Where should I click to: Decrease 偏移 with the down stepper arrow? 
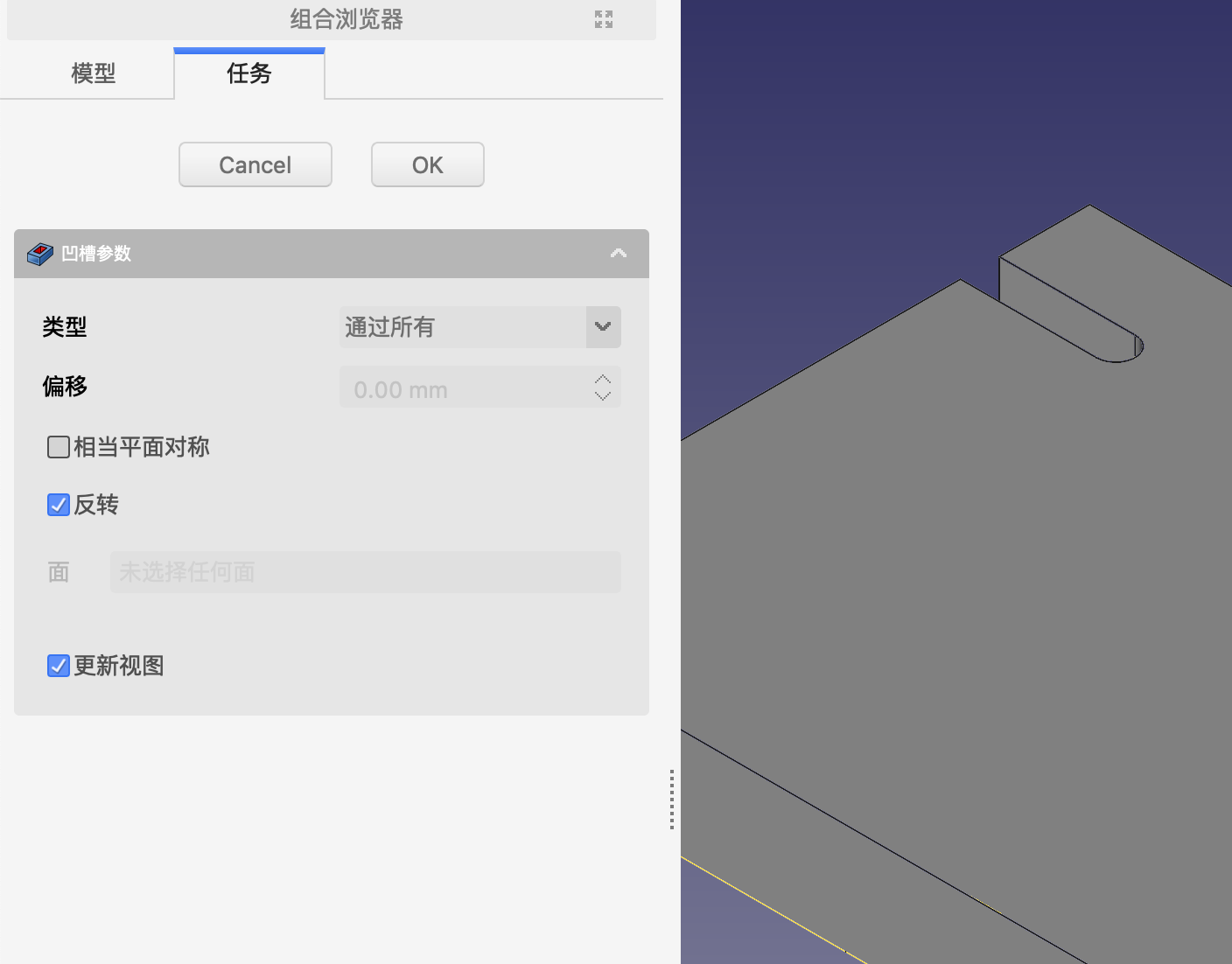click(603, 396)
